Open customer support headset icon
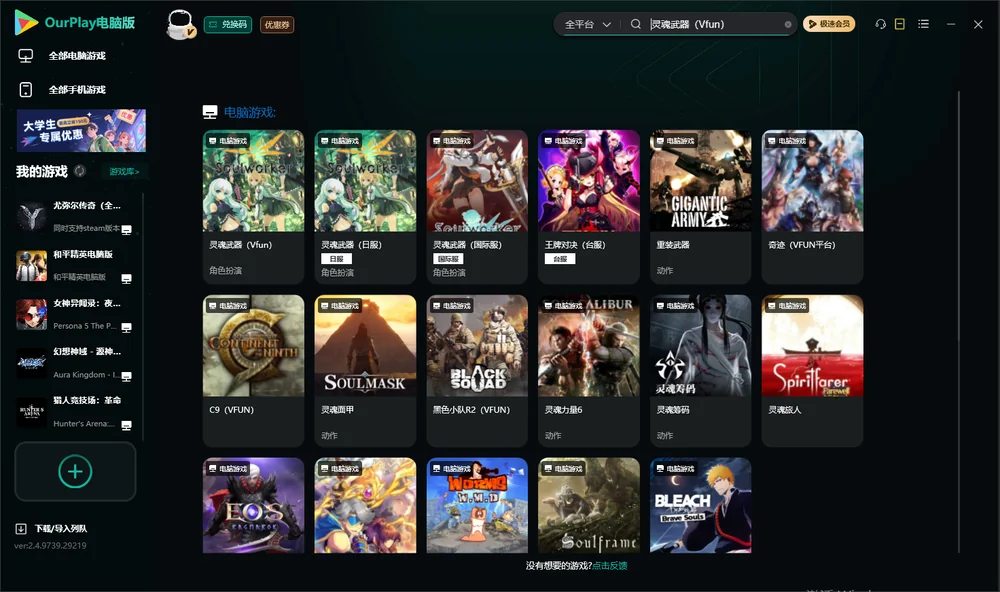 coord(881,24)
